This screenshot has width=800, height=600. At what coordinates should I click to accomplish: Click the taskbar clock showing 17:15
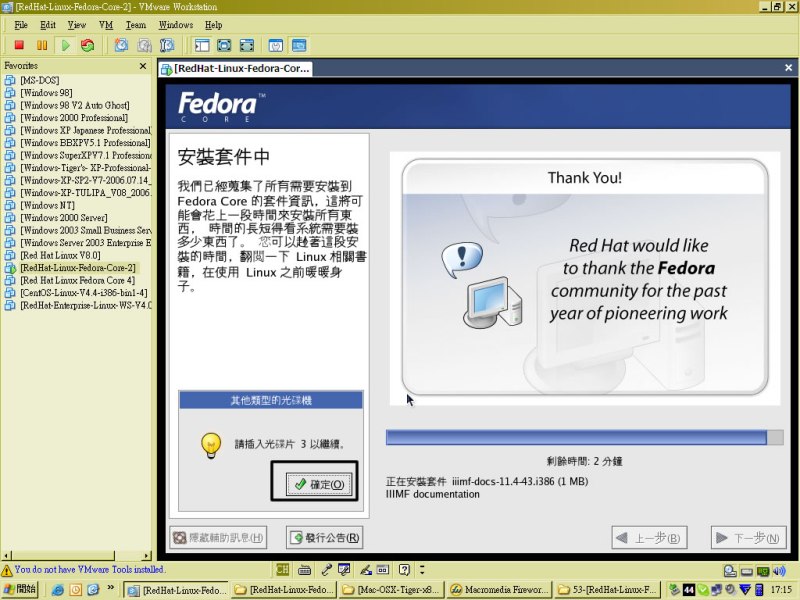point(781,590)
